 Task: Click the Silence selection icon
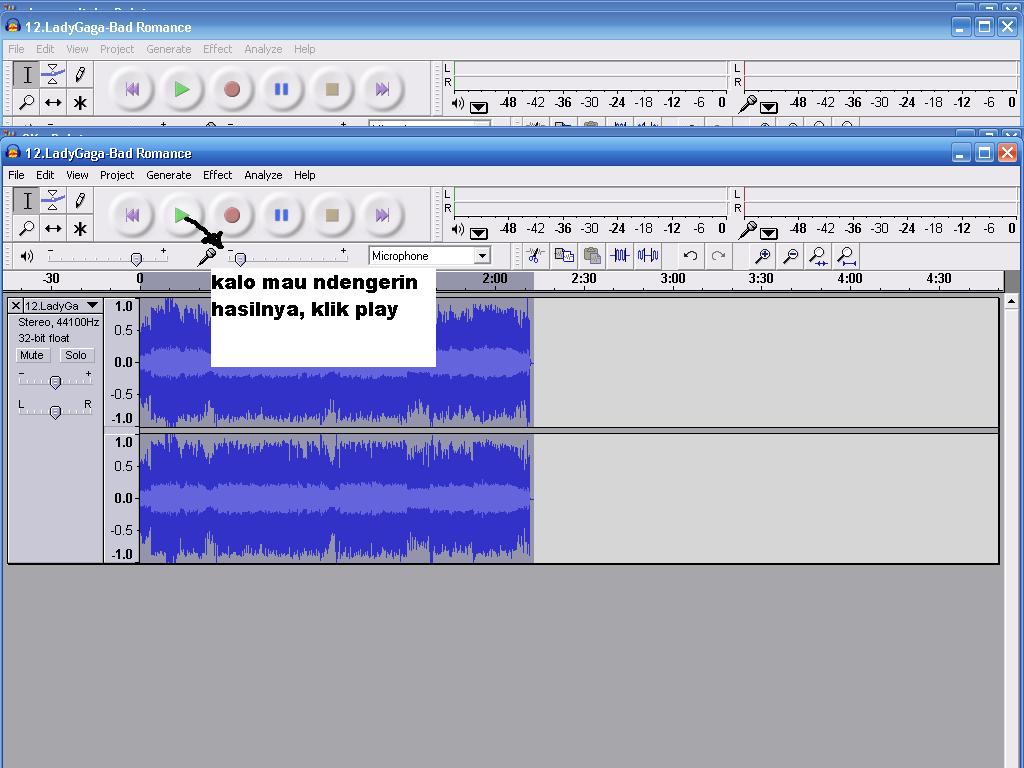pos(648,255)
